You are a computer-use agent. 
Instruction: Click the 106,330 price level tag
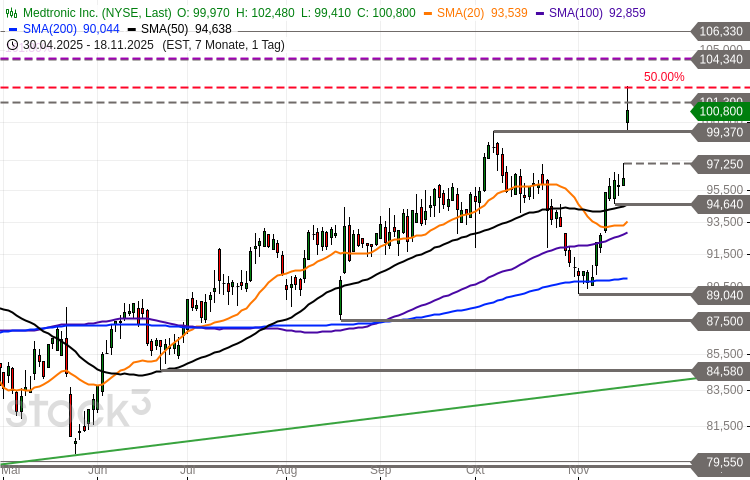pyautogui.click(x=720, y=31)
